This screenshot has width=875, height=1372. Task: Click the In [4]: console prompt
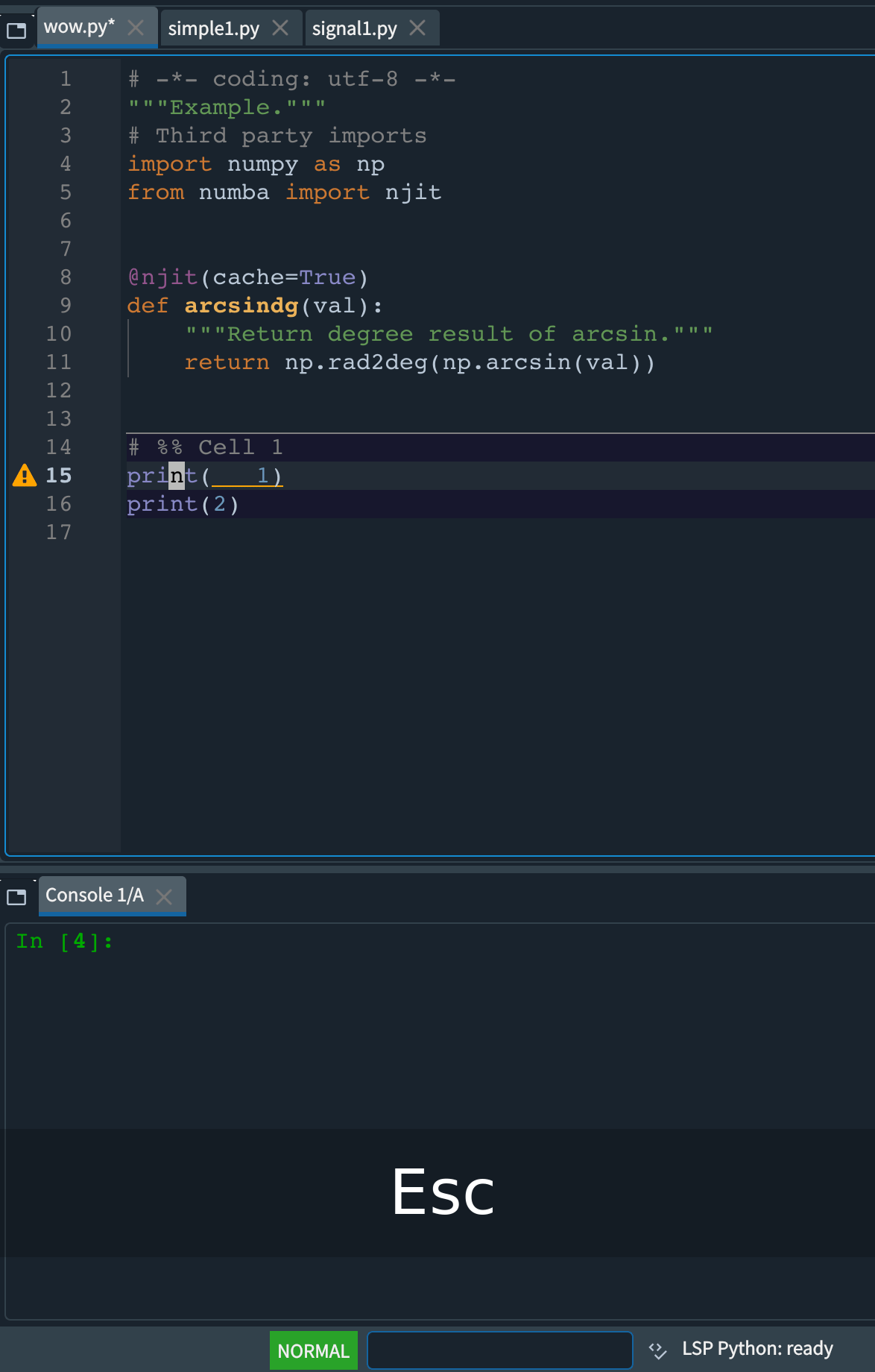pos(64,942)
